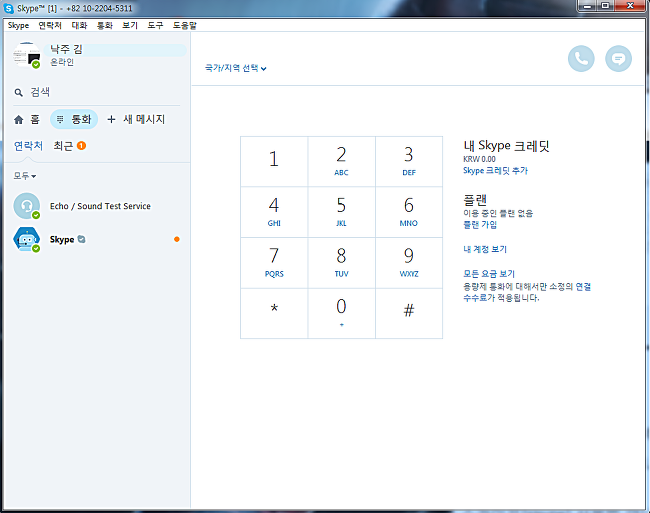This screenshot has height=513, width=650.
Task: Select the Skype bot avatar icon
Action: (27, 239)
